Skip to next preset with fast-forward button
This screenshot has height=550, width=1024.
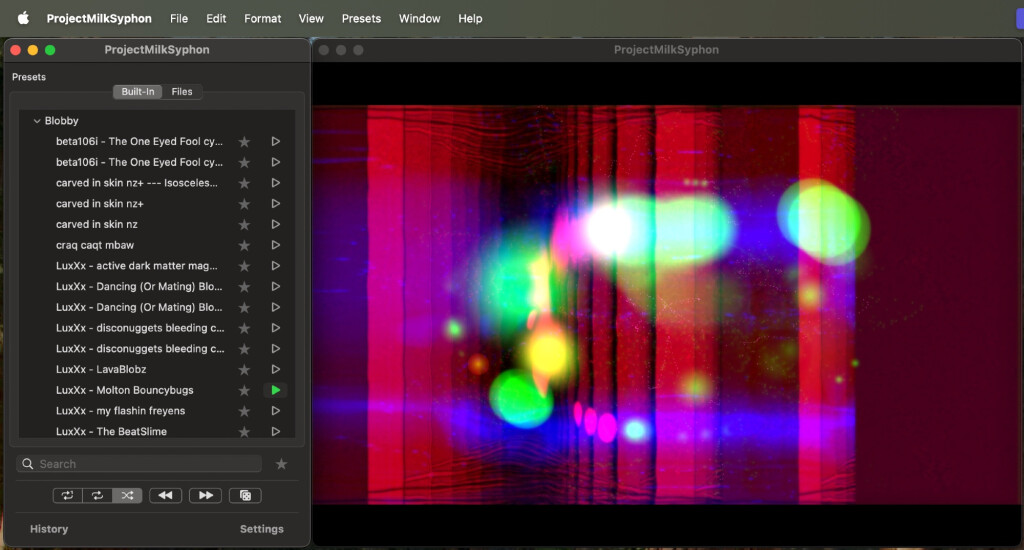205,495
